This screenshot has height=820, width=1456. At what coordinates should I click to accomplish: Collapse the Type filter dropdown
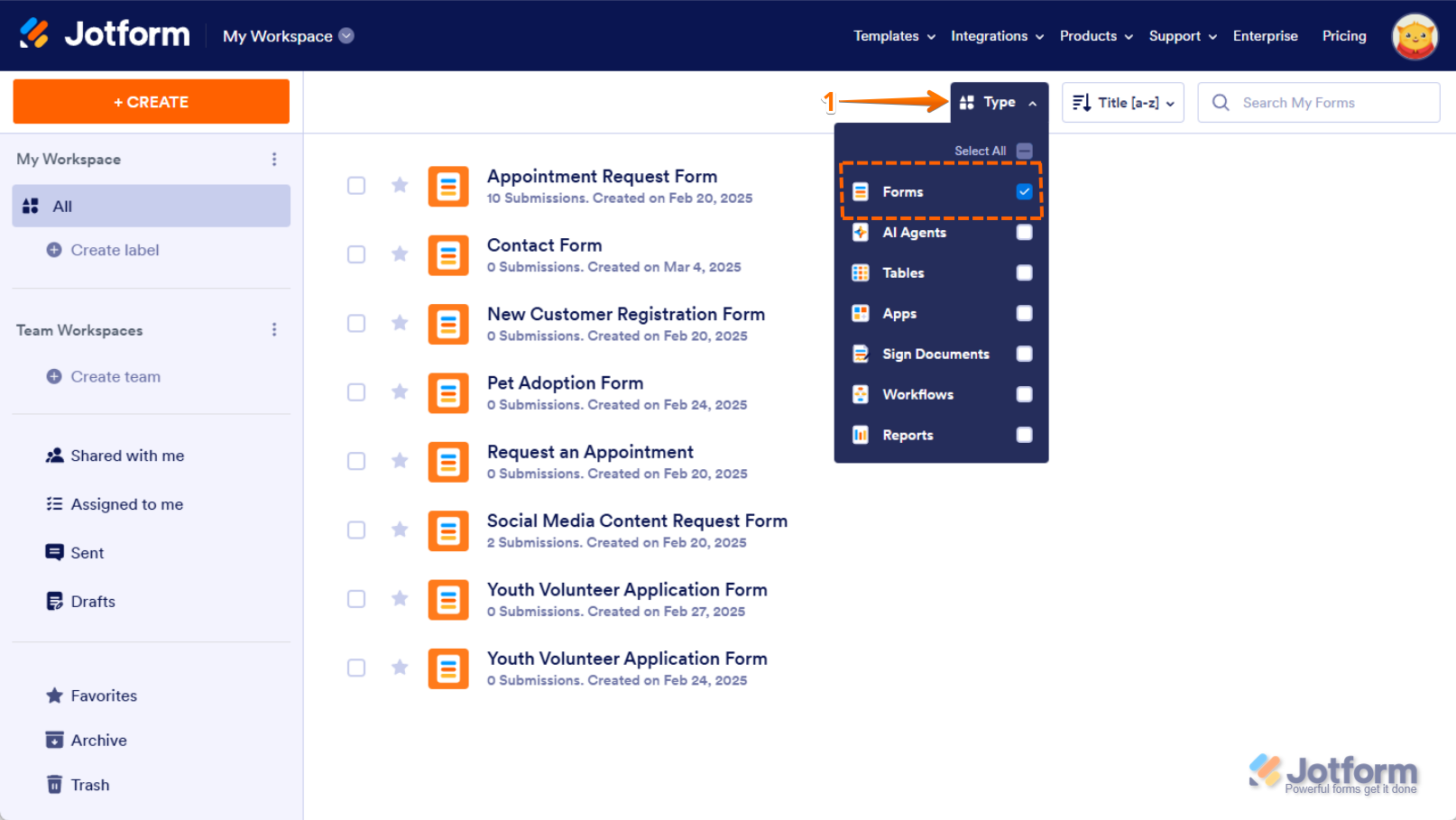click(1034, 102)
